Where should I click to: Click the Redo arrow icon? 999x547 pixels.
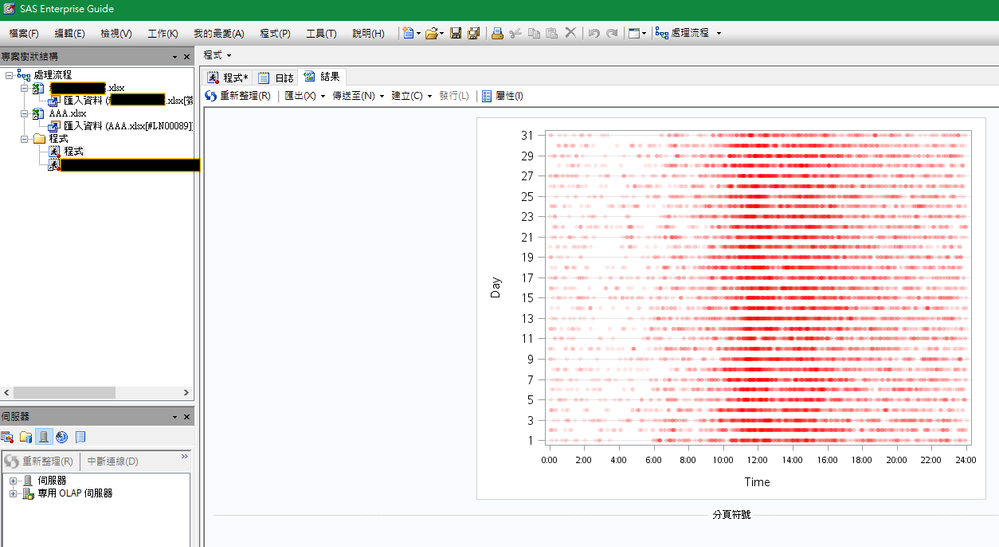pyautogui.click(x=612, y=33)
